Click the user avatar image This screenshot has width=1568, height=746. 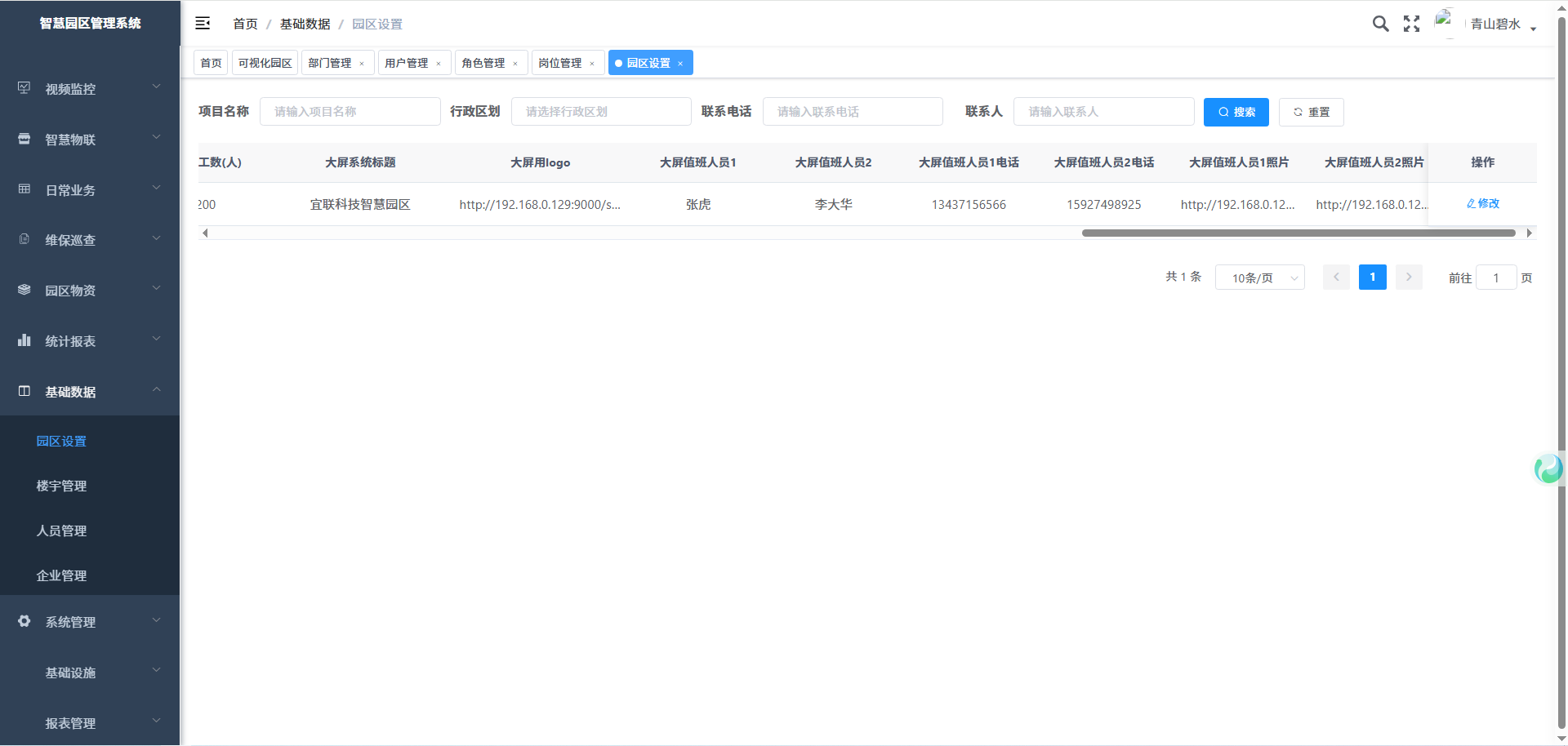1445,23
